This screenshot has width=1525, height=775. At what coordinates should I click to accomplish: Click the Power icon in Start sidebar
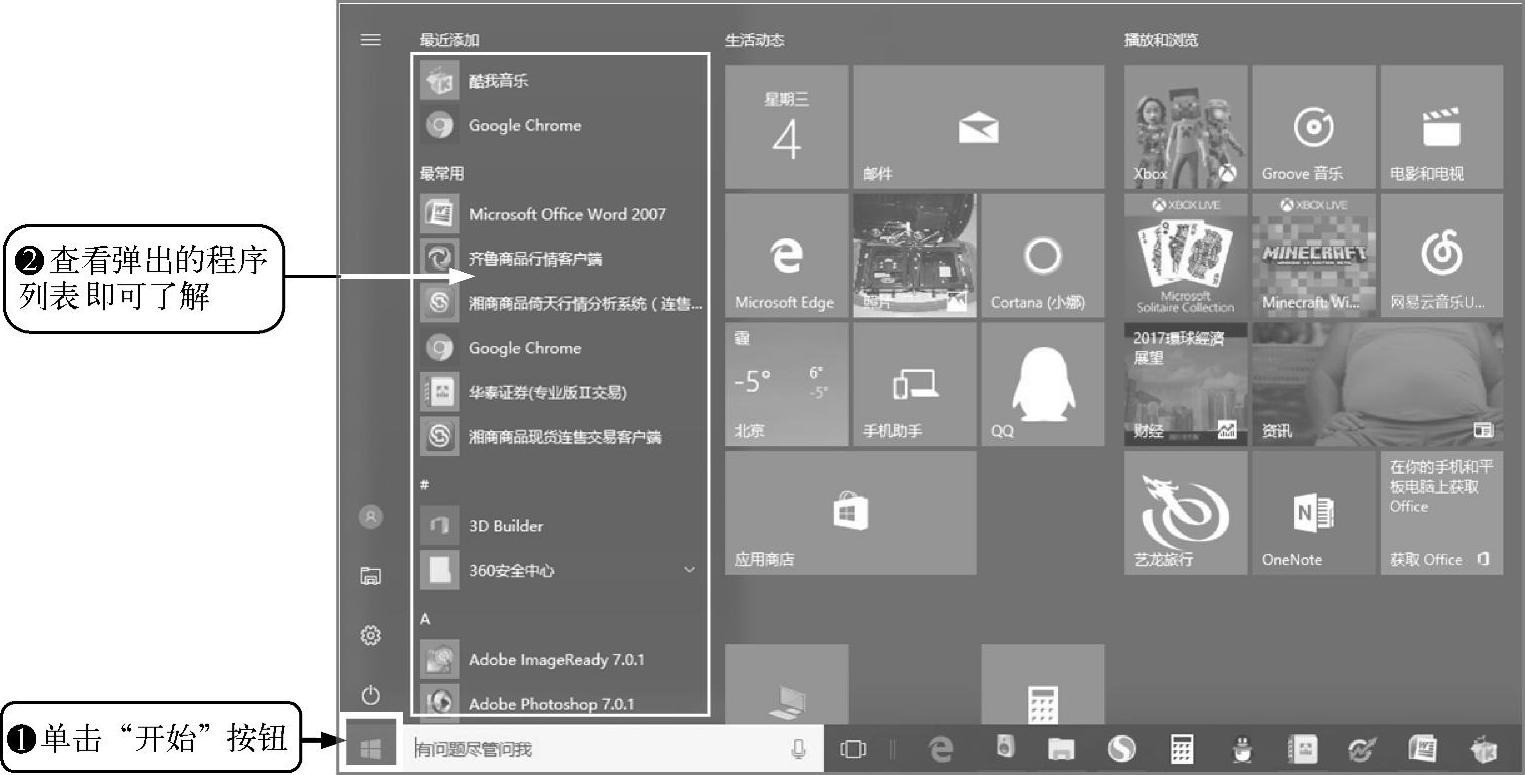click(x=371, y=694)
